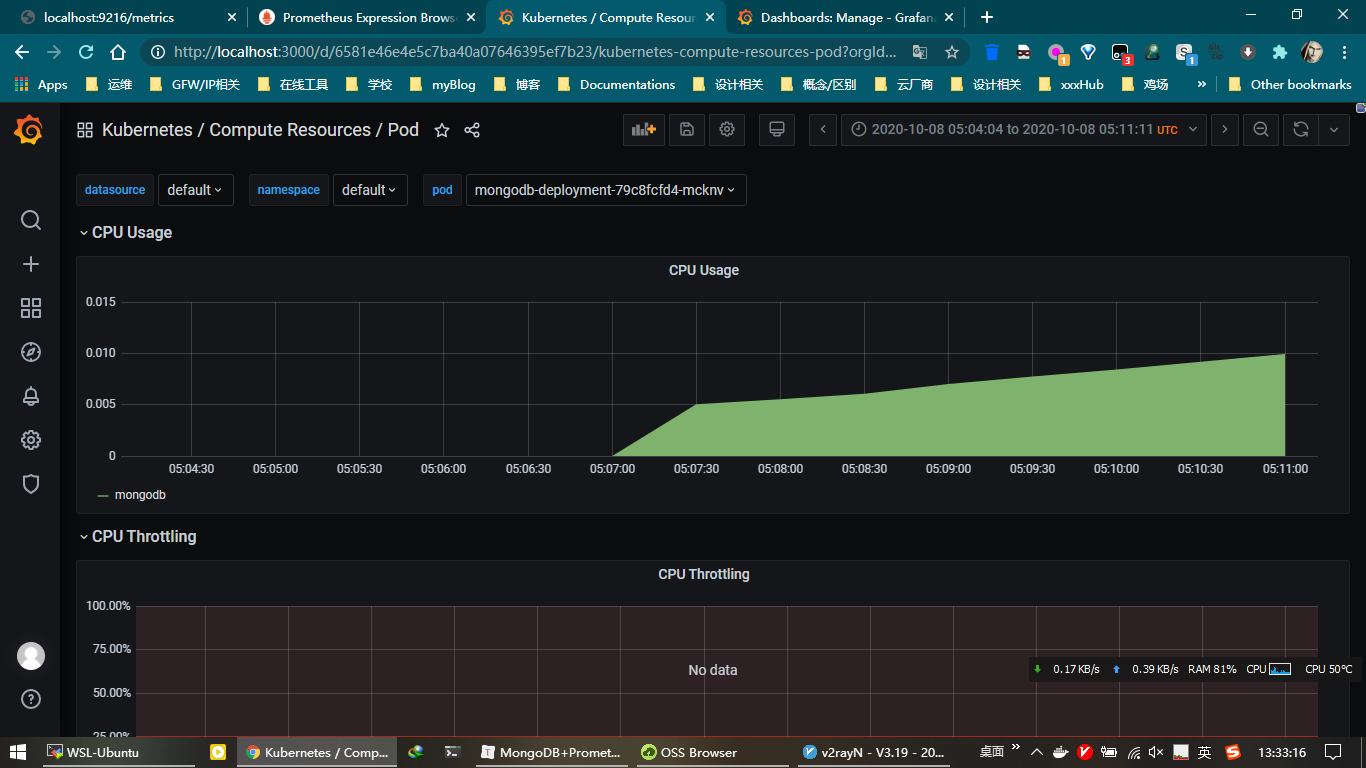Click the Add panel icon
This screenshot has height=768, width=1366.
click(x=643, y=130)
